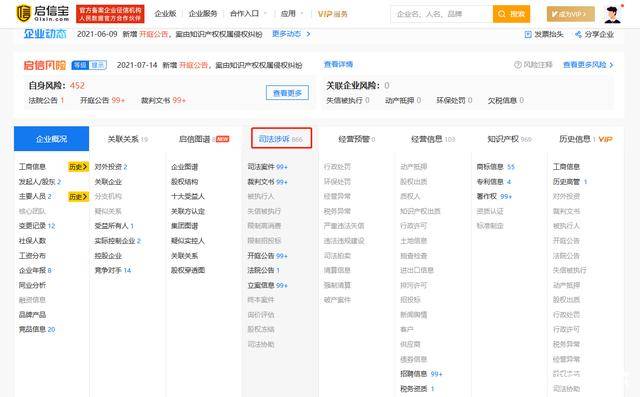Open the 商标信息 55 link
The height and width of the screenshot is (397, 640).
coord(496,166)
